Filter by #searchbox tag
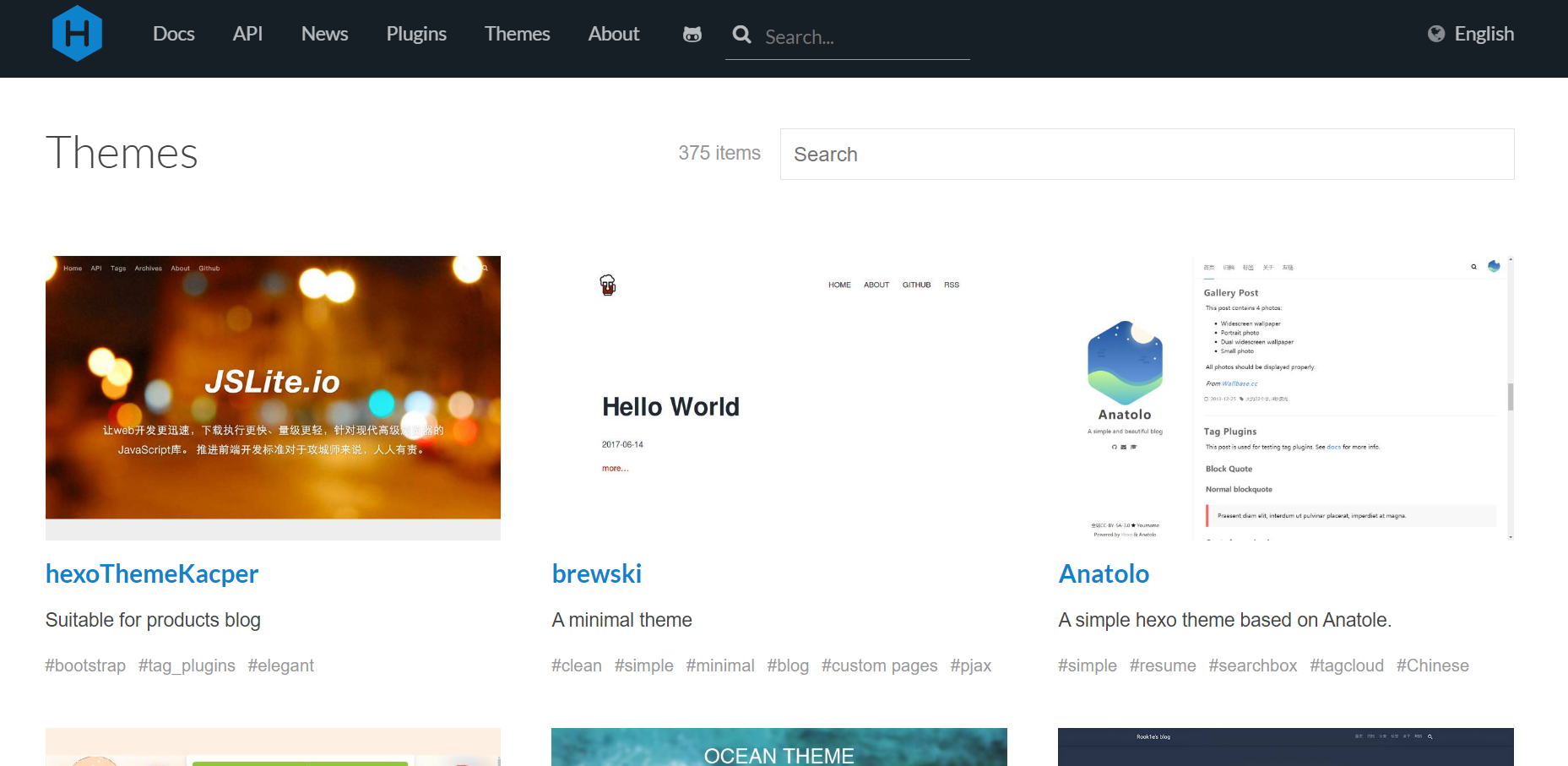The height and width of the screenshot is (766, 1568). point(1253,665)
